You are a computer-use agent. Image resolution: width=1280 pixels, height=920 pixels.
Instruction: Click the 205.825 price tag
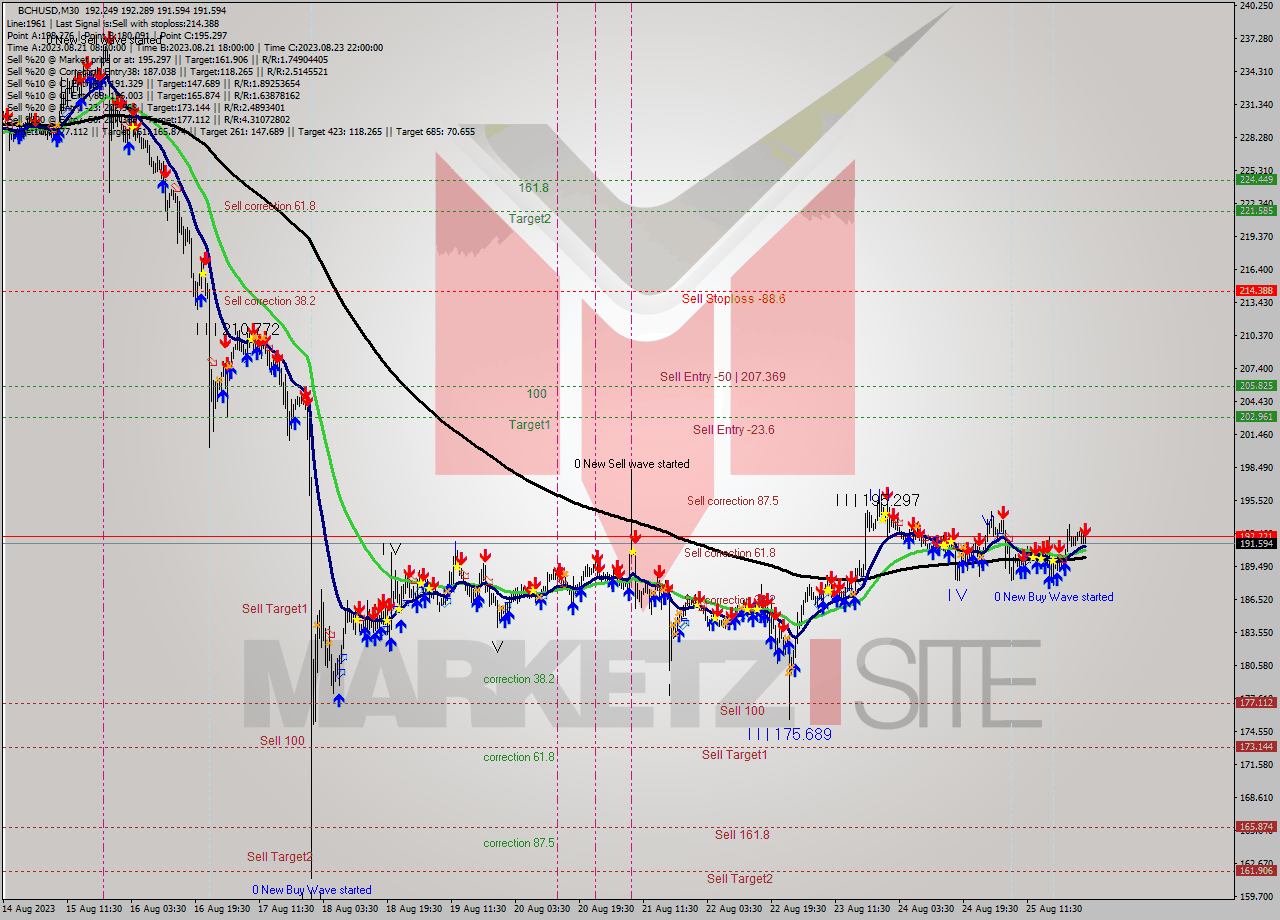point(1256,386)
